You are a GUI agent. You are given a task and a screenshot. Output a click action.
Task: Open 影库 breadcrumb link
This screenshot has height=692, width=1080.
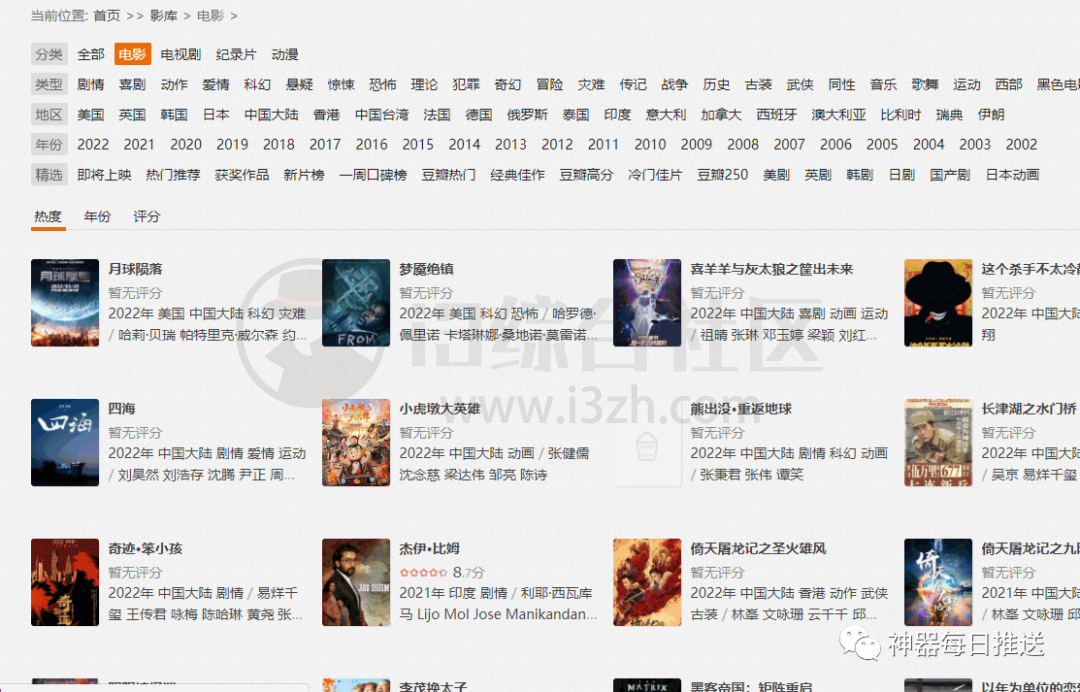coord(163,15)
